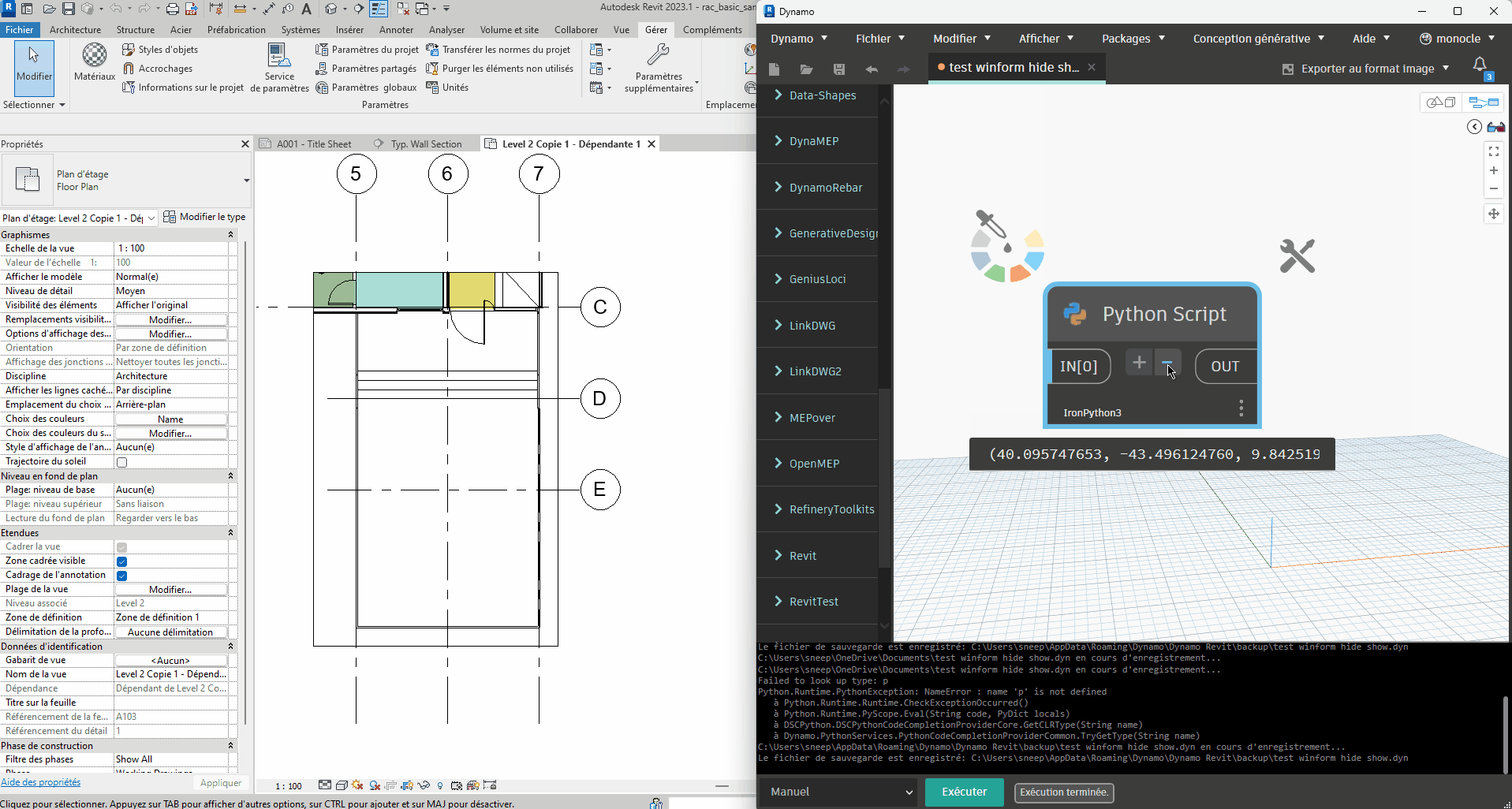
Task: Click Transférer les normes du projet
Action: (498, 49)
